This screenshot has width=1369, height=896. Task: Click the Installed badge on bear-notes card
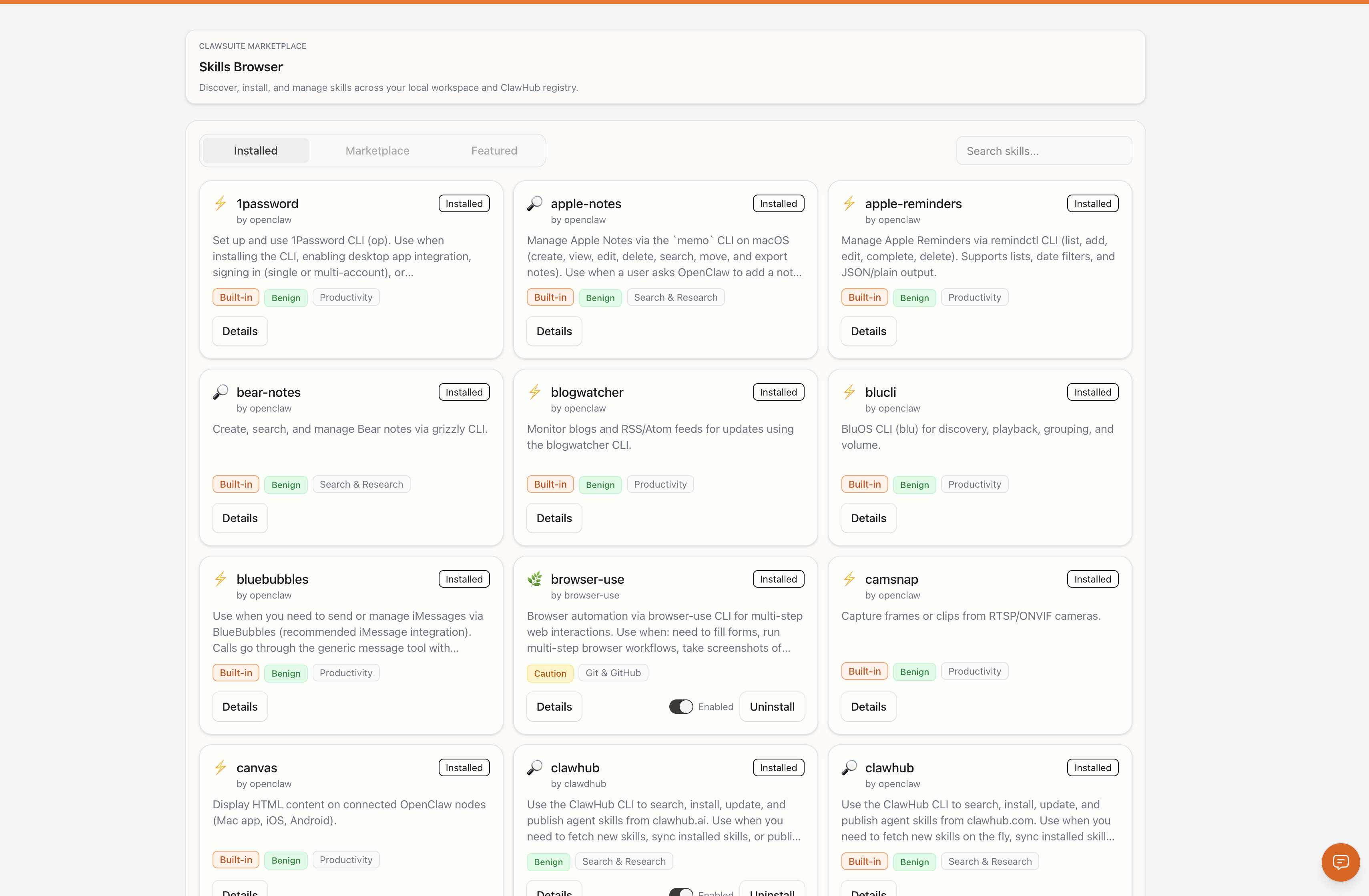pyautogui.click(x=464, y=392)
